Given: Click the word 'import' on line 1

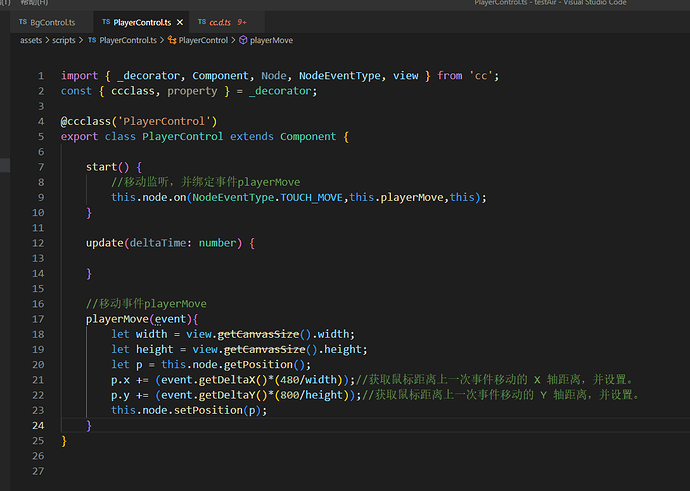Looking at the screenshot, I should point(79,76).
